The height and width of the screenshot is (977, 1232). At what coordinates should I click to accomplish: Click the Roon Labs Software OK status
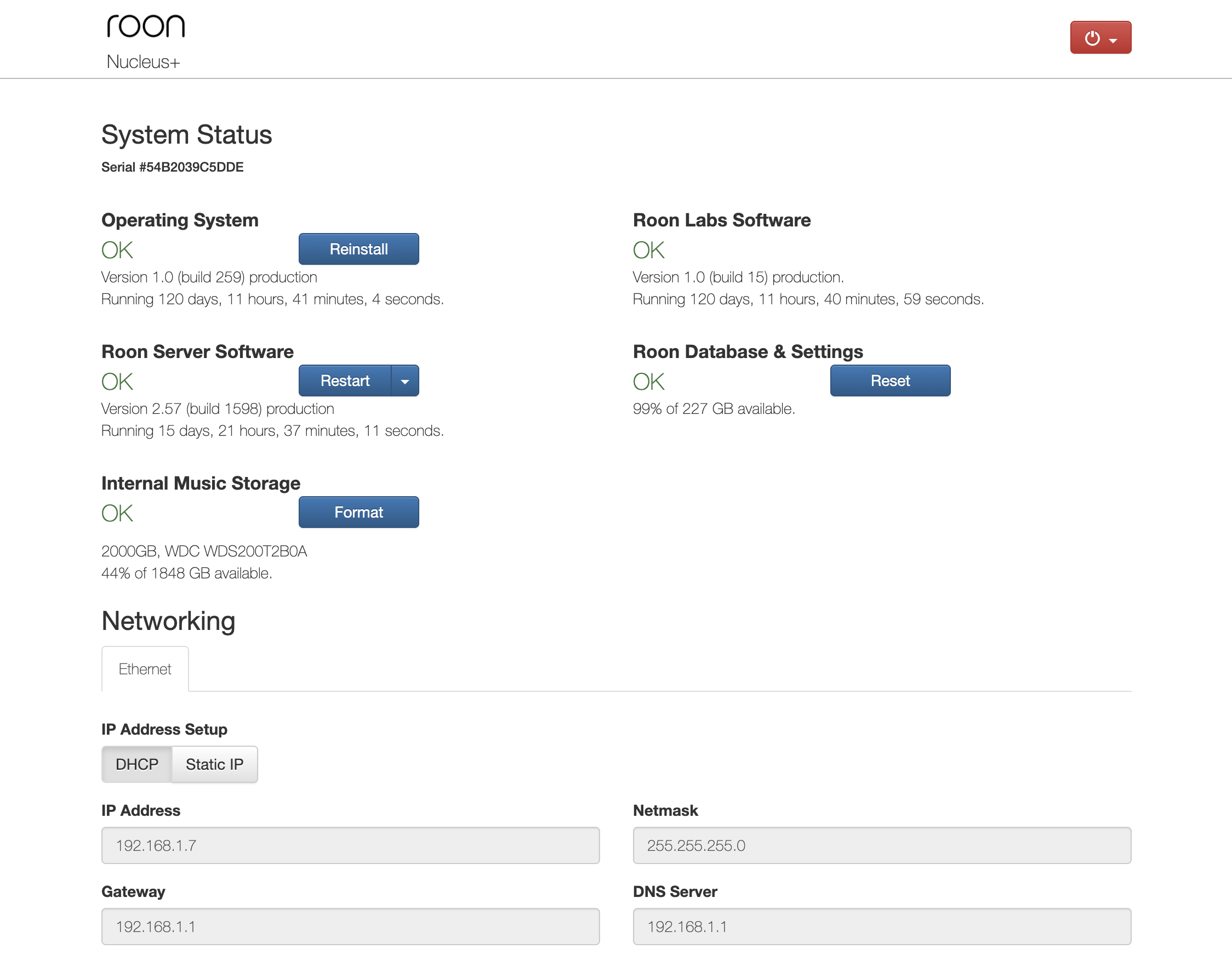click(648, 250)
